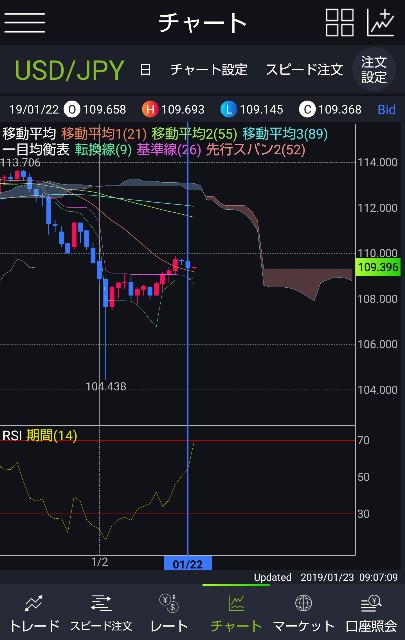The image size is (405, 640).
Task: Open the チャート bottom tab
Action: pos(236,613)
